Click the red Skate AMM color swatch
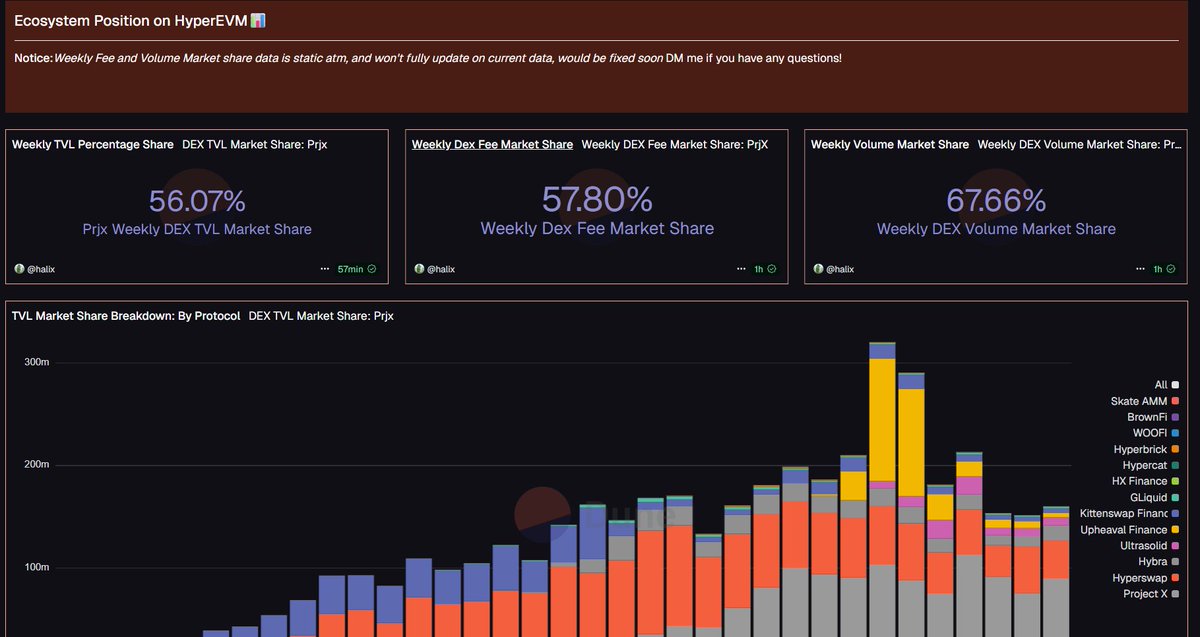Screen dimensions: 1200x637 (1174, 401)
